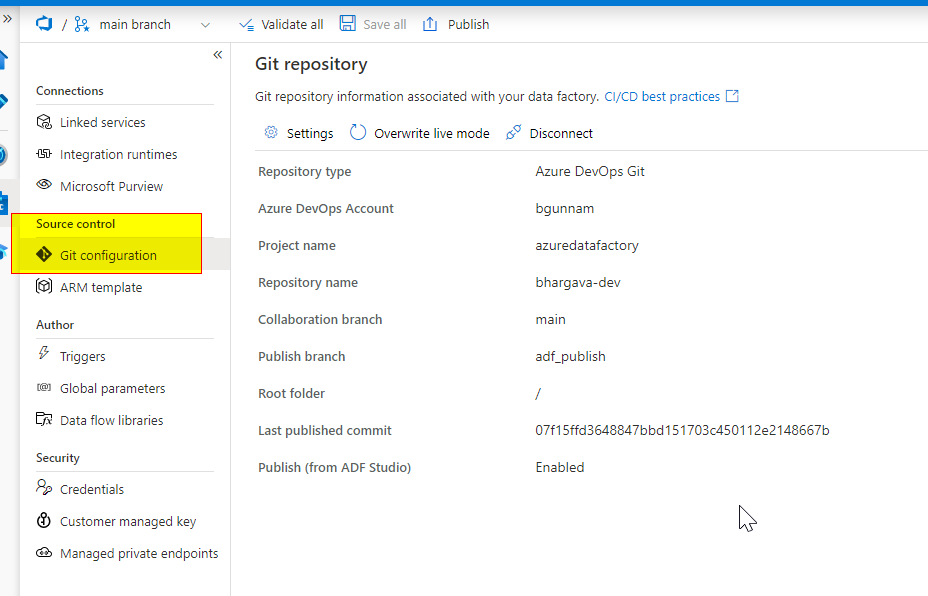Screen dimensions: 928x596
Task: Click the Settings gear icon
Action: [x=271, y=132]
